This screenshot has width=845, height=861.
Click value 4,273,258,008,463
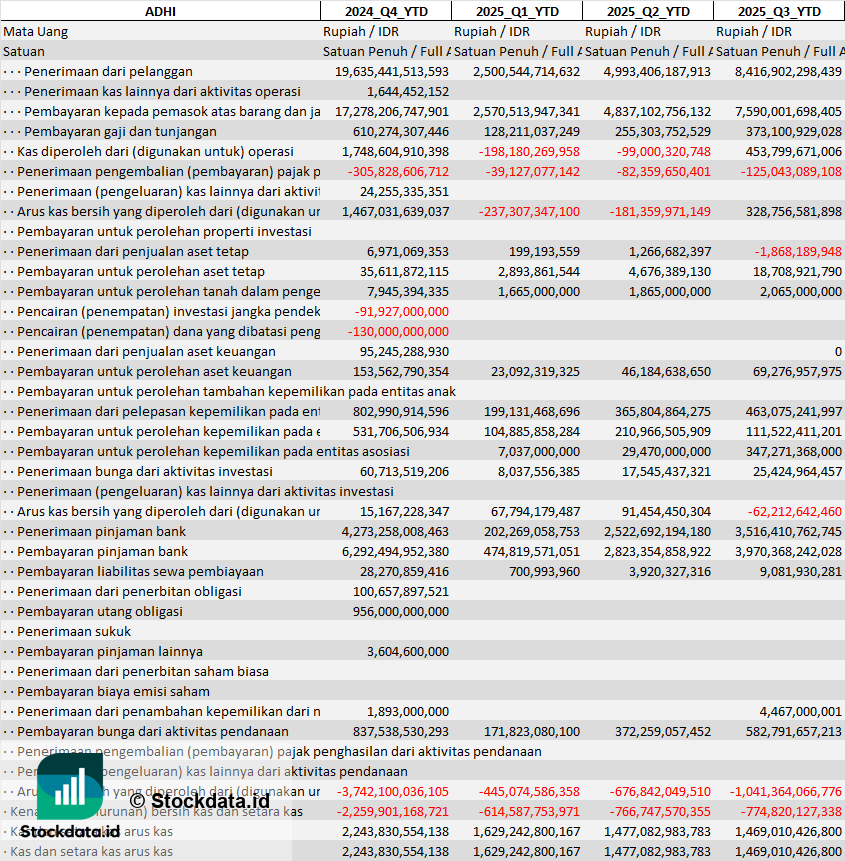tap(395, 532)
